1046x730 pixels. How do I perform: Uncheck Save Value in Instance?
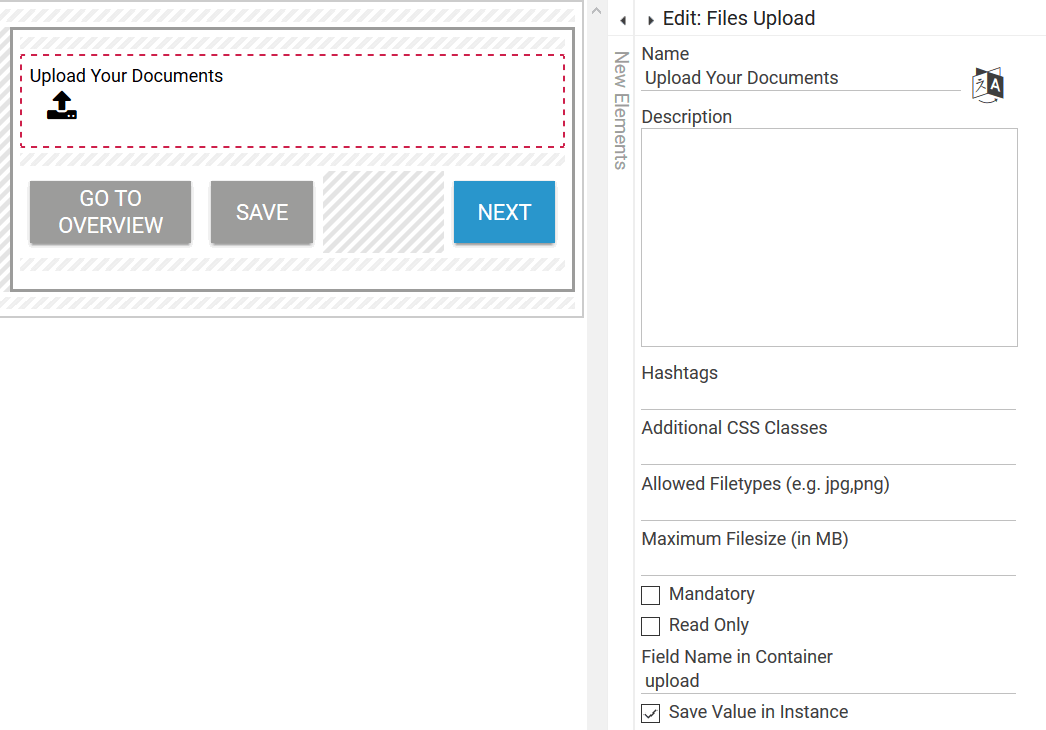651,713
